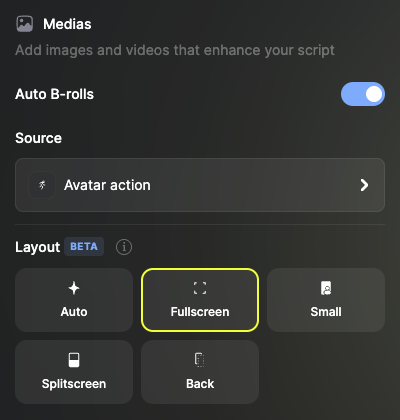Click the Back layout layered icon
Screen dimensions: 400x420
(x=200, y=360)
